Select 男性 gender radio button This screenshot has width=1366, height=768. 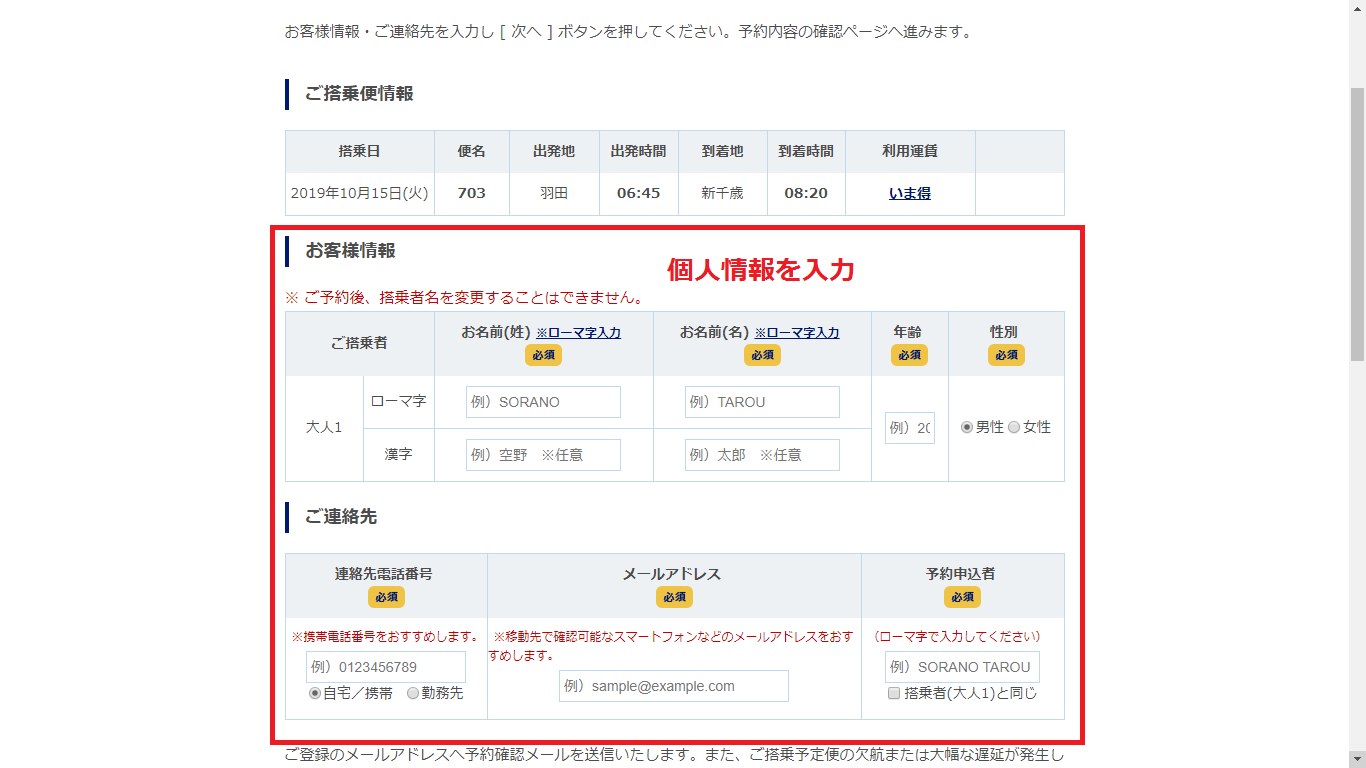[x=967, y=427]
